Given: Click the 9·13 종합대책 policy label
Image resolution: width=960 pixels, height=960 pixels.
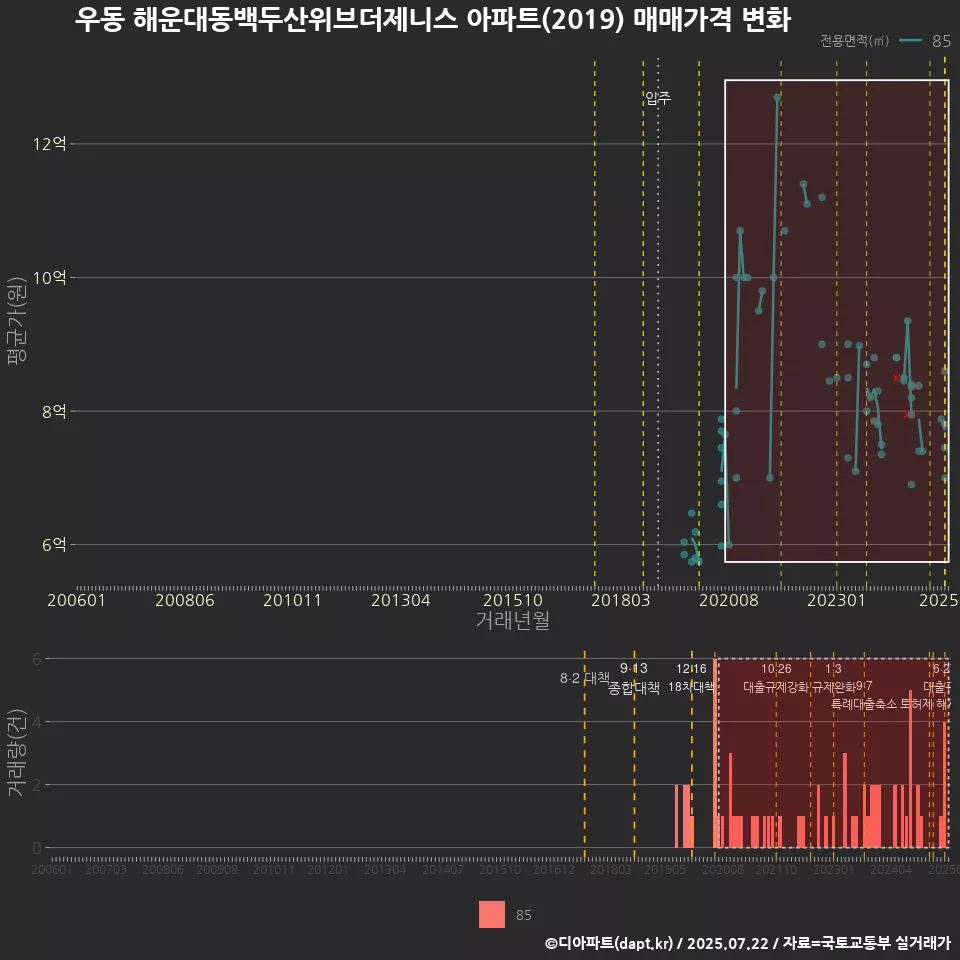Looking at the screenshot, I should [x=634, y=678].
